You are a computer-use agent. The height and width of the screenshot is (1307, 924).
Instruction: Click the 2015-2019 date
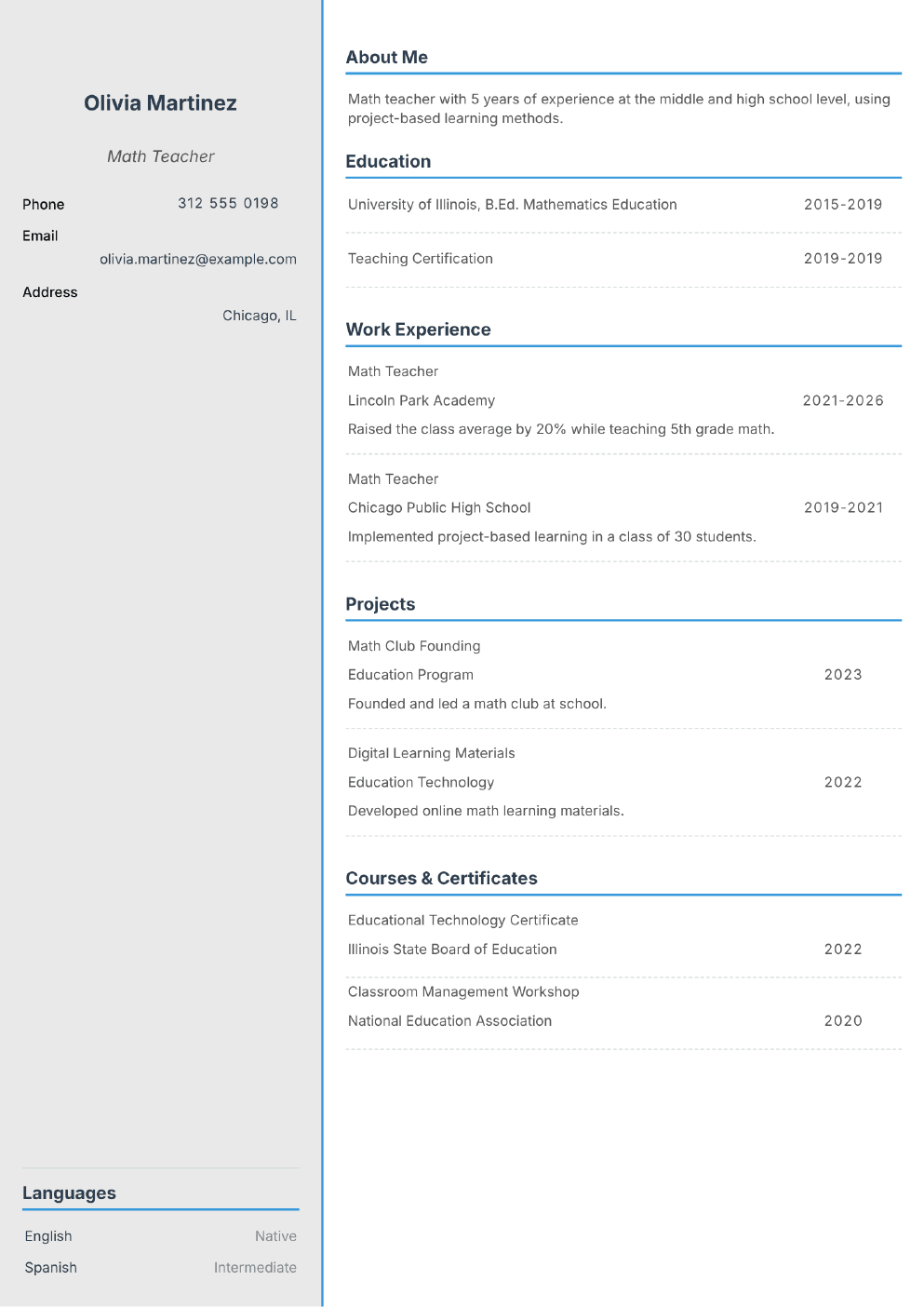coord(843,205)
